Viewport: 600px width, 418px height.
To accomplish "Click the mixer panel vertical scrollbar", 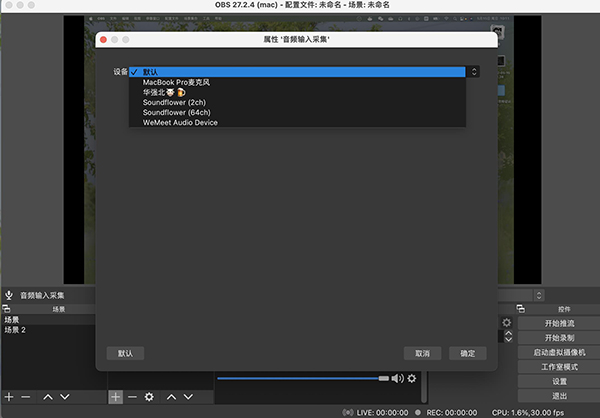I will click(424, 387).
